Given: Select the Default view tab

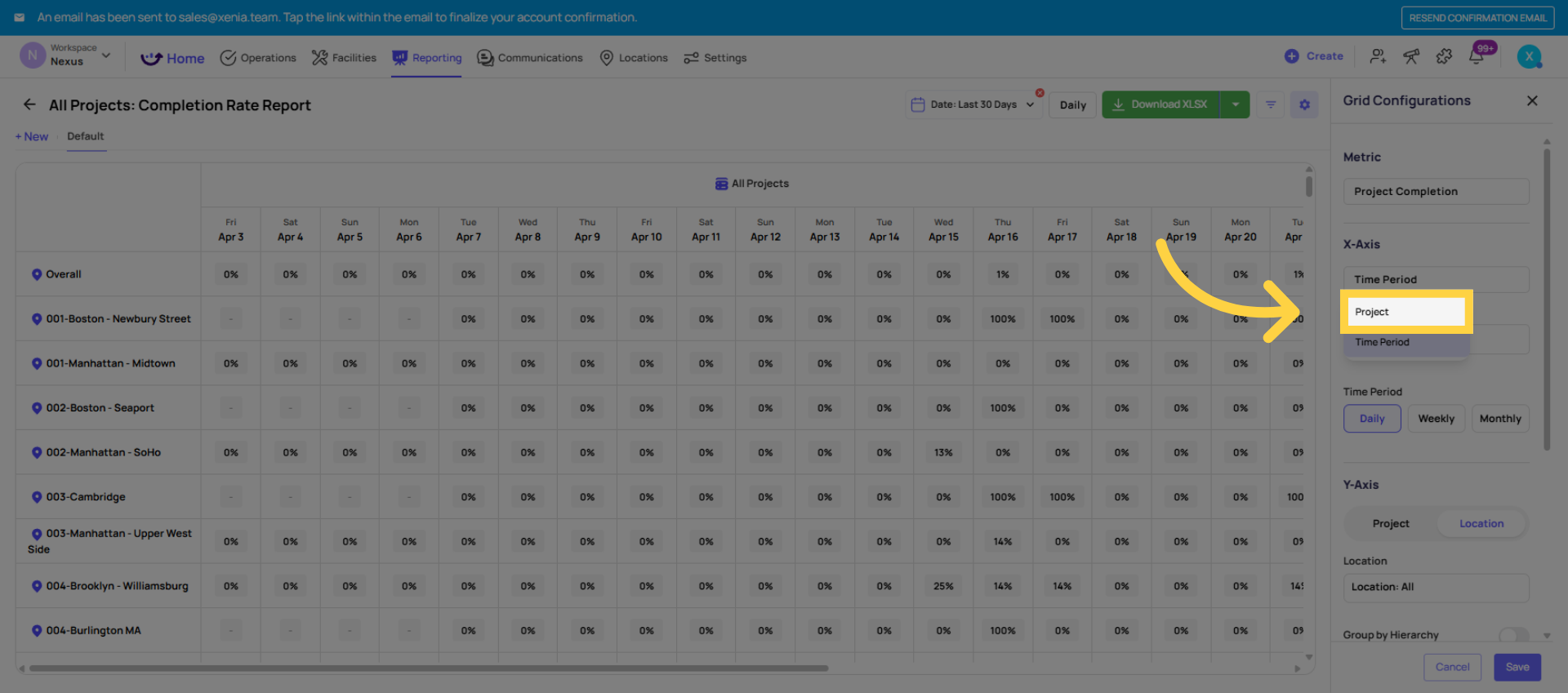Looking at the screenshot, I should 86,136.
